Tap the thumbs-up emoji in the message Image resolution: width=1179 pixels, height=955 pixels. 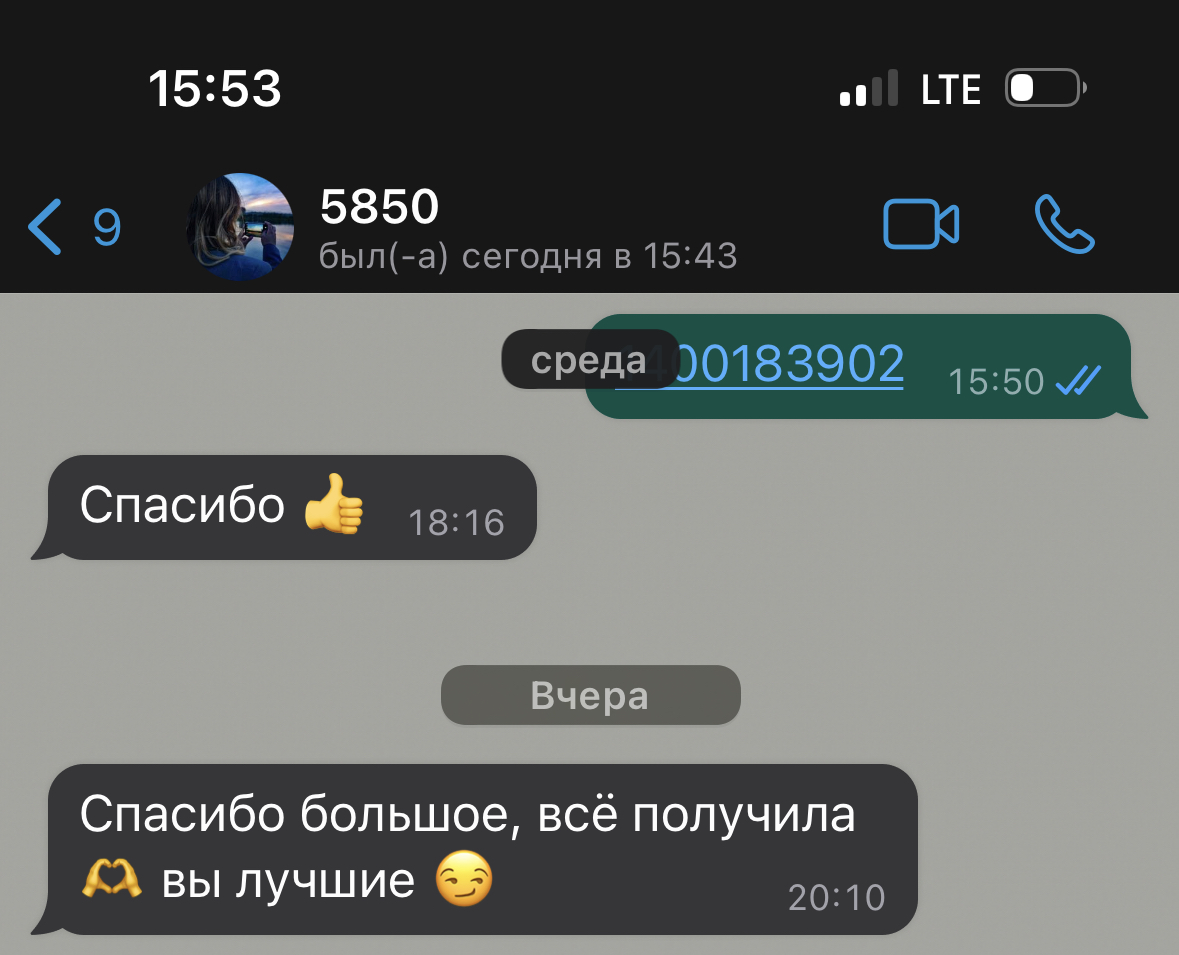[x=334, y=504]
